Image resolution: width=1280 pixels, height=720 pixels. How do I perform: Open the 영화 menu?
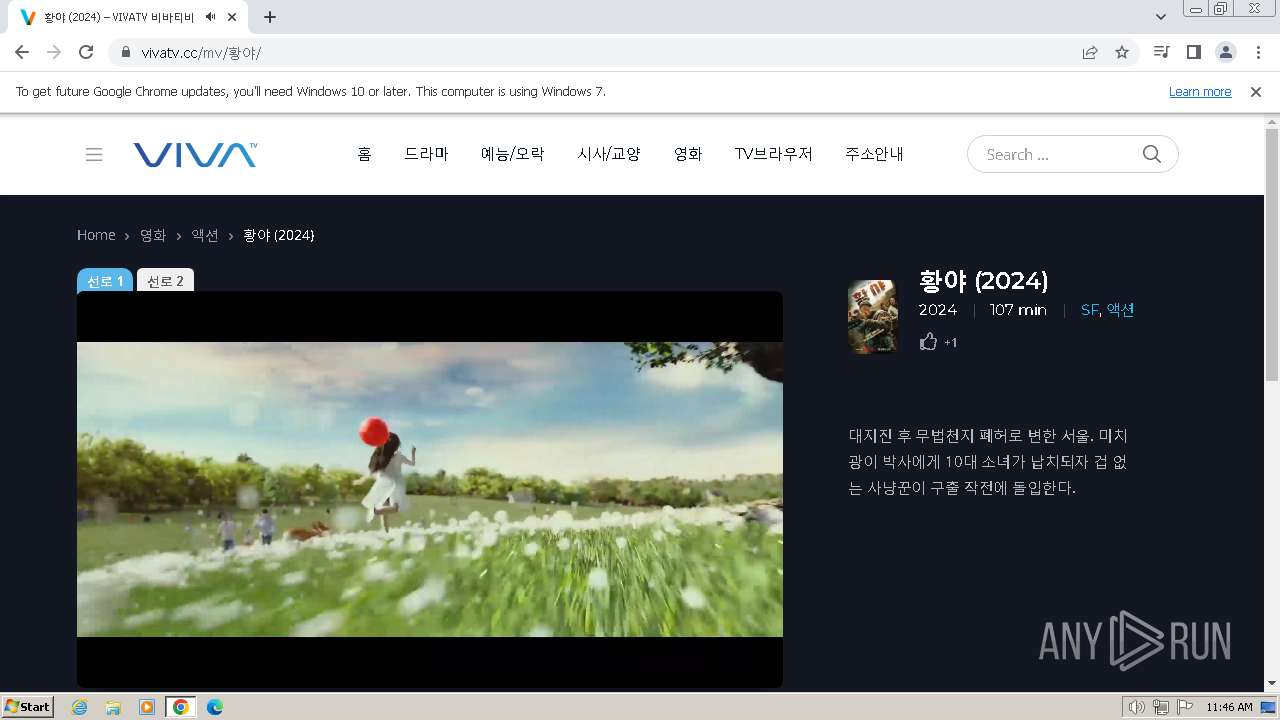pyautogui.click(x=688, y=154)
